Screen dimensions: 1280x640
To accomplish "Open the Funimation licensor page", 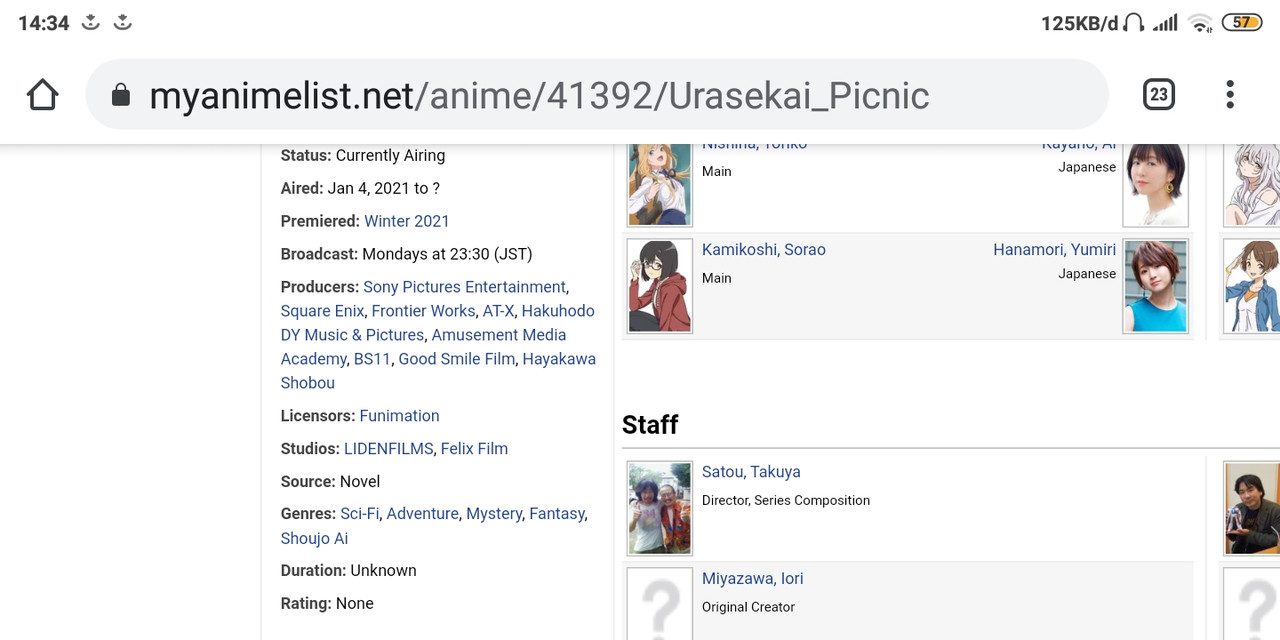I will [x=399, y=415].
